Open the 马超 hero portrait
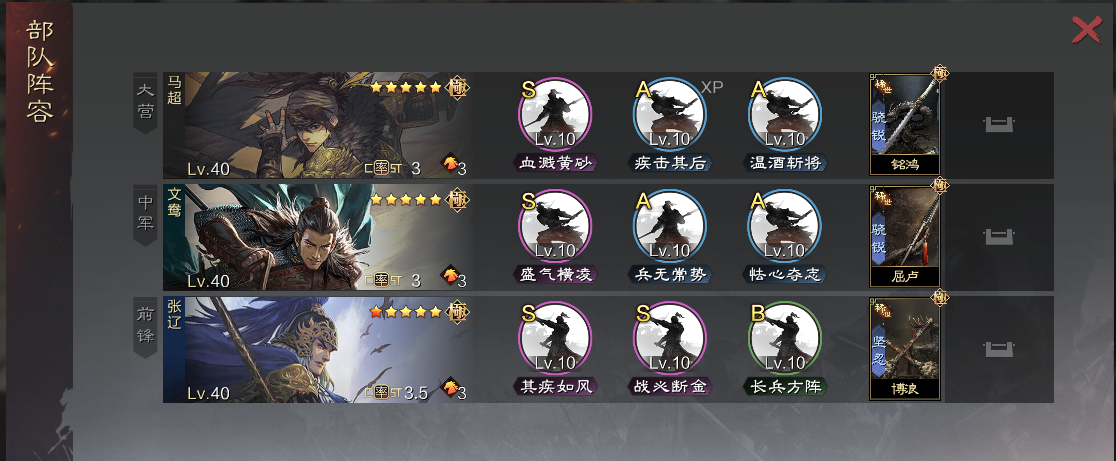Image resolution: width=1116 pixels, height=461 pixels. pyautogui.click(x=317, y=125)
